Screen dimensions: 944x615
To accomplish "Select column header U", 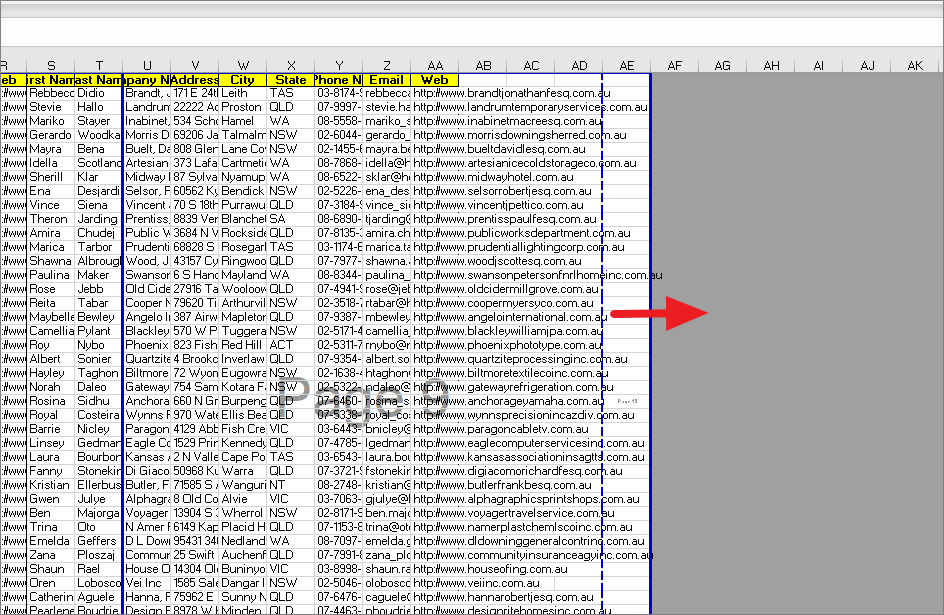I will coord(146,66).
